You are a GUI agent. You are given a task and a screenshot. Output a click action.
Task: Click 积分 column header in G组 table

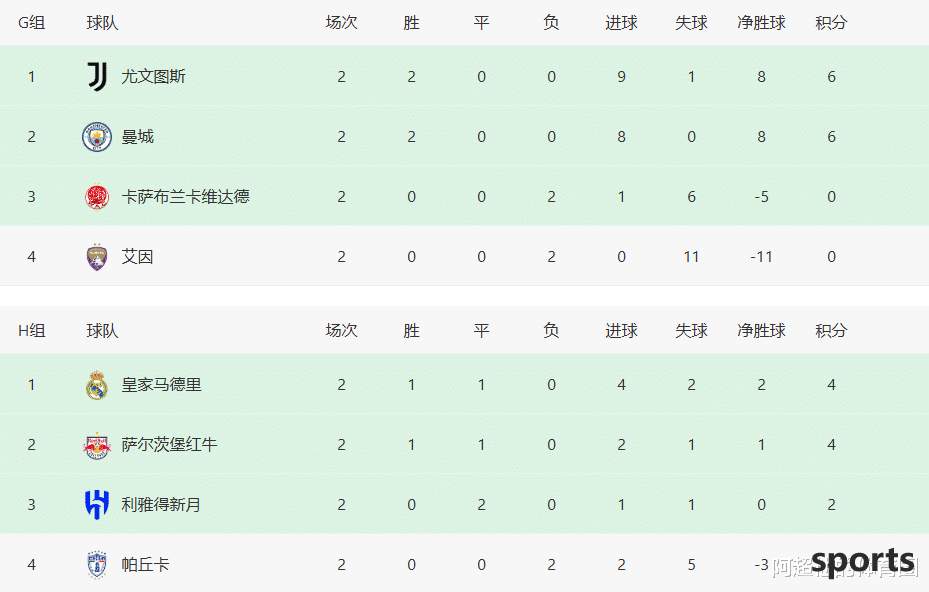pyautogui.click(x=831, y=23)
